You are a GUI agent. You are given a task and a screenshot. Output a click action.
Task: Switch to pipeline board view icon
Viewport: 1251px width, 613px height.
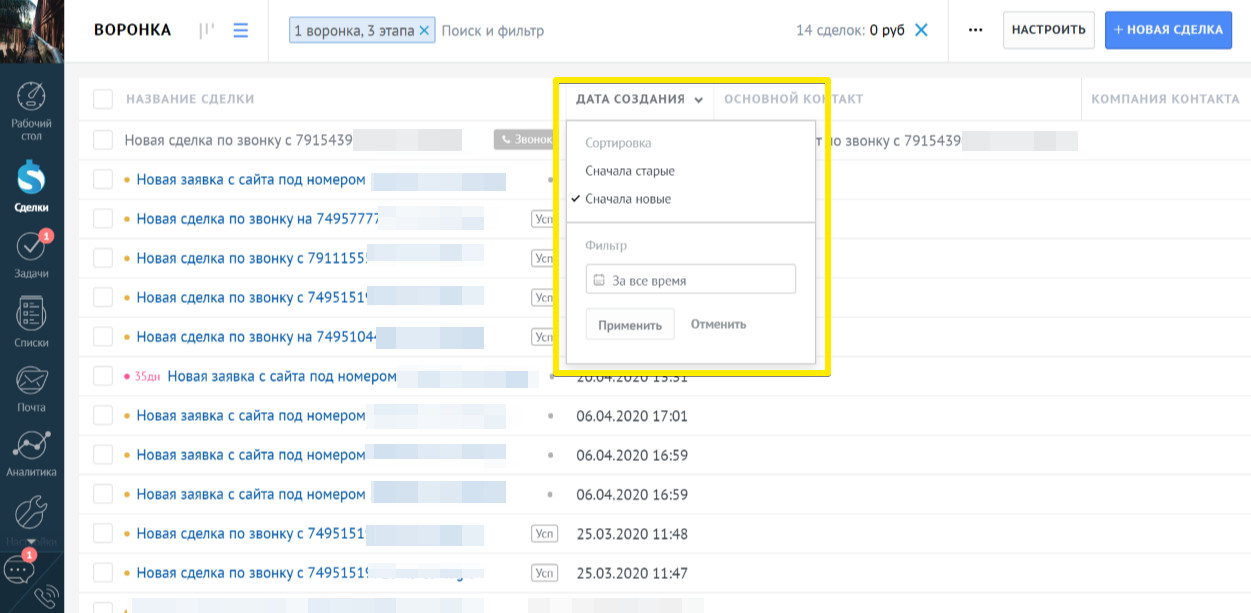coord(207,31)
